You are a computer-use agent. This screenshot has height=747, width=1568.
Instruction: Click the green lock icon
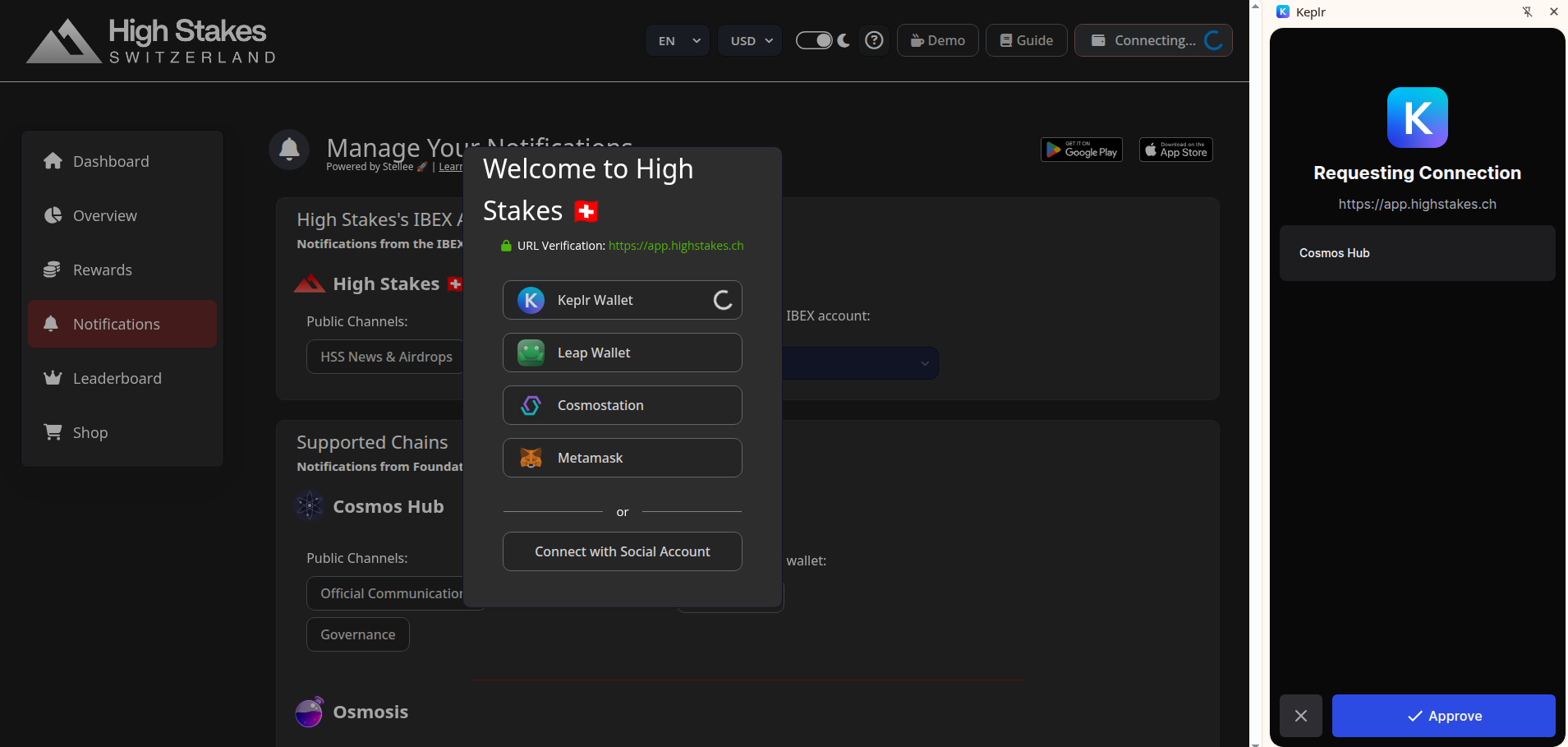pyautogui.click(x=506, y=245)
